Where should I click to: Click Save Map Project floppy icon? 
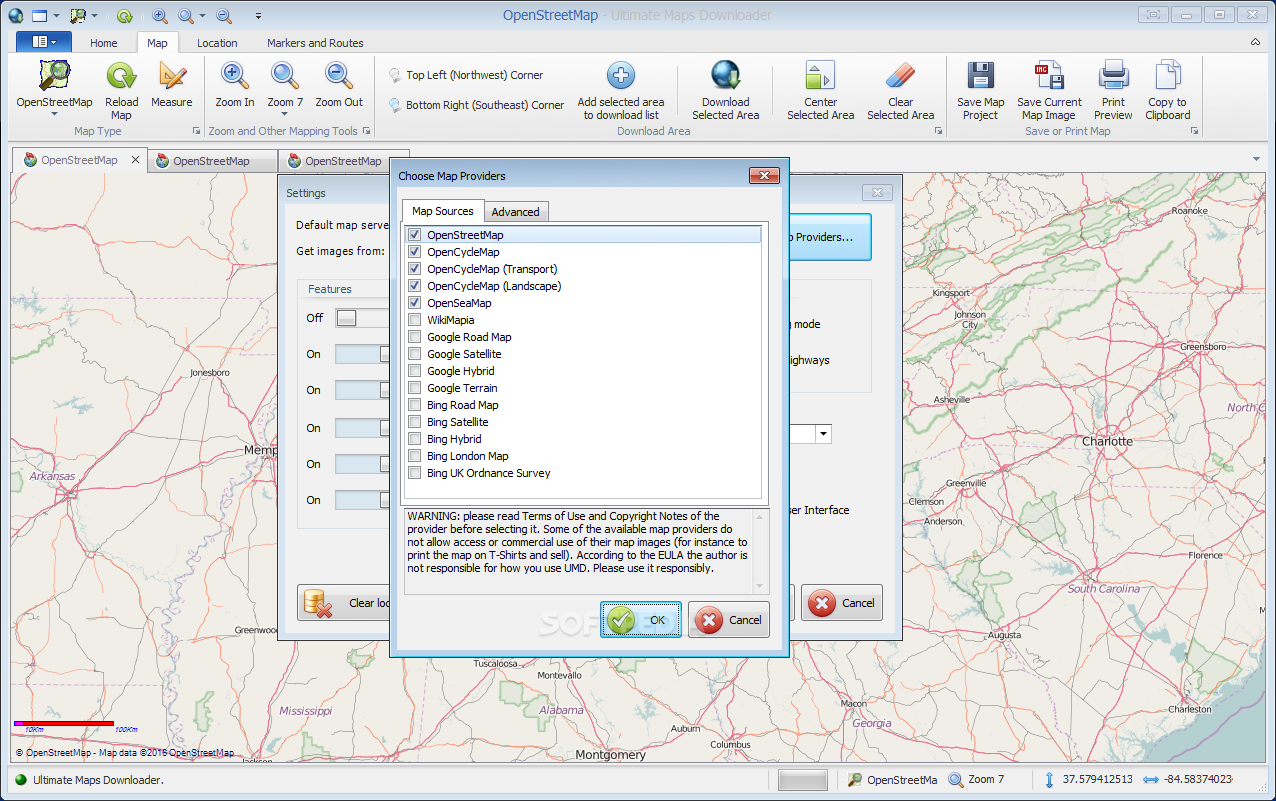coord(980,76)
